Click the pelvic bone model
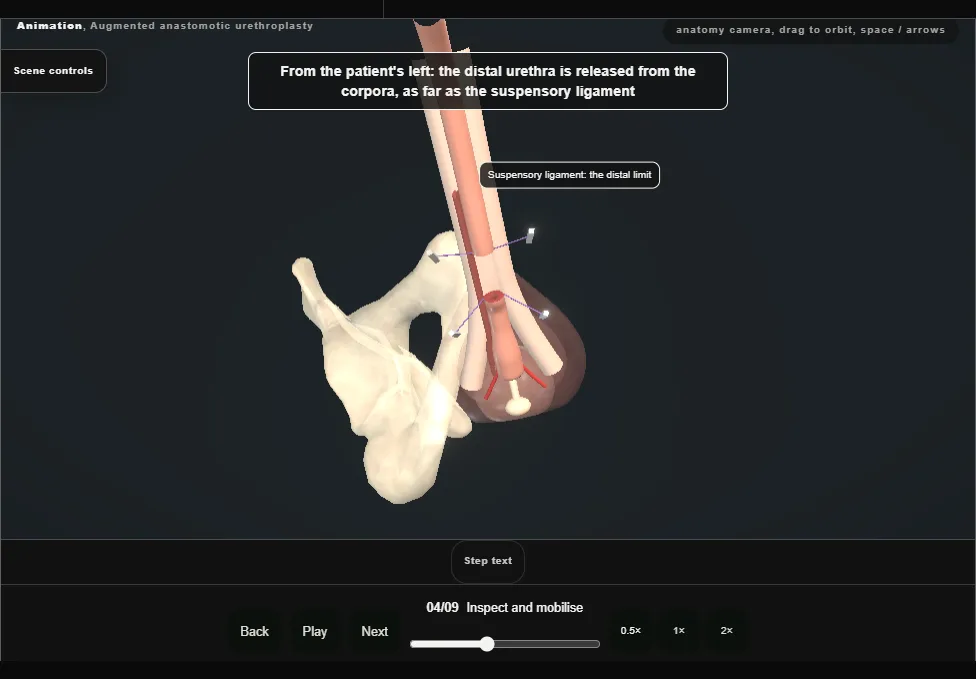This screenshot has width=976, height=679. coord(386,373)
